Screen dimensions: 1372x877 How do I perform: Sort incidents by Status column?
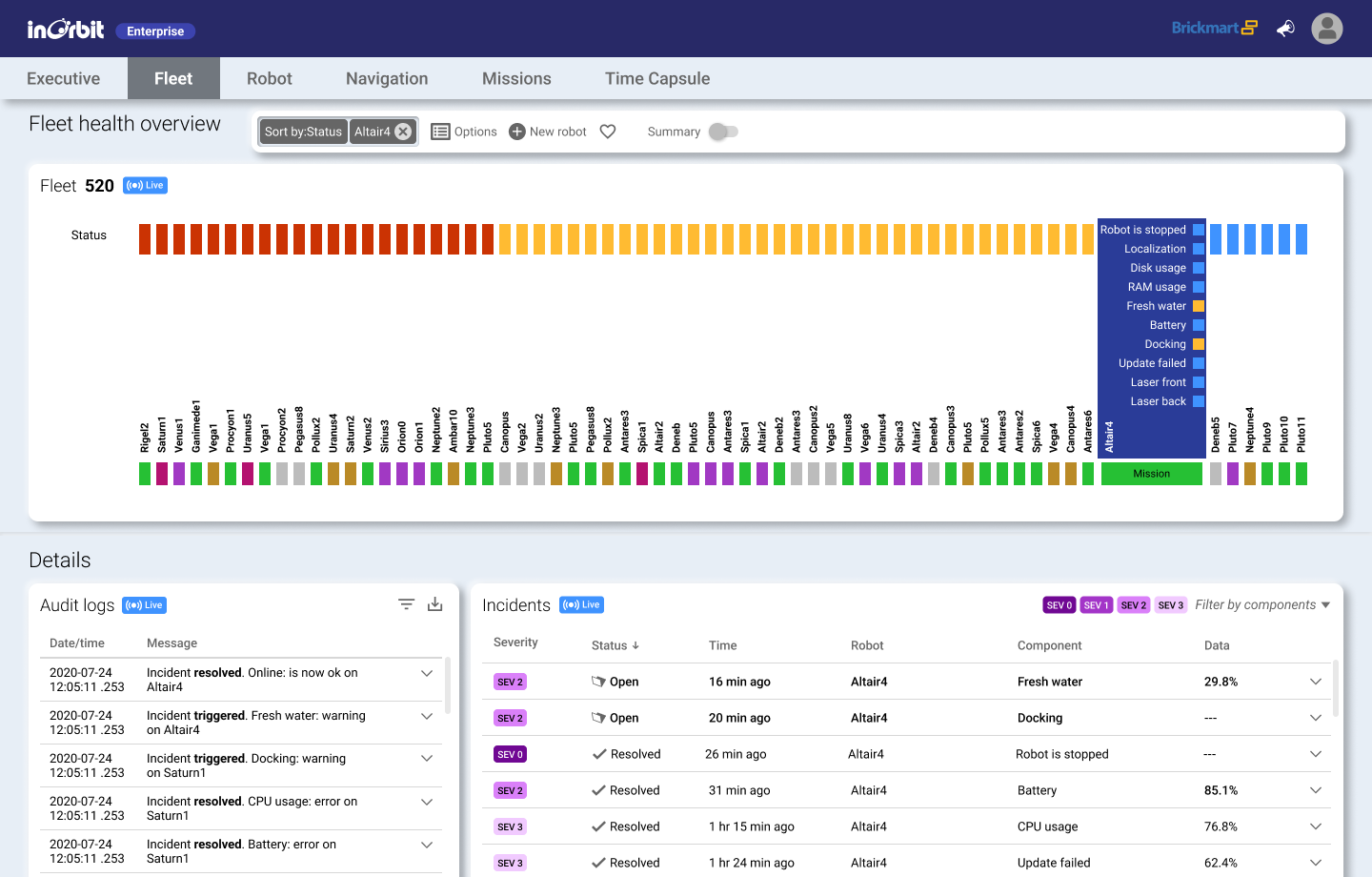pyautogui.click(x=615, y=645)
